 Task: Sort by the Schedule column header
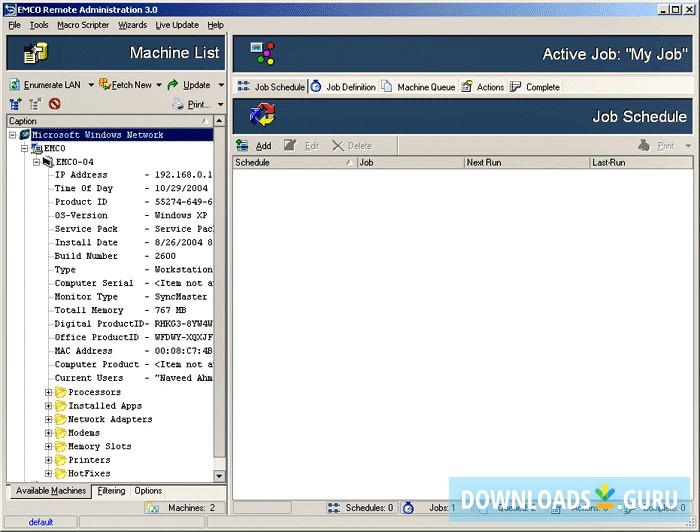tap(295, 162)
